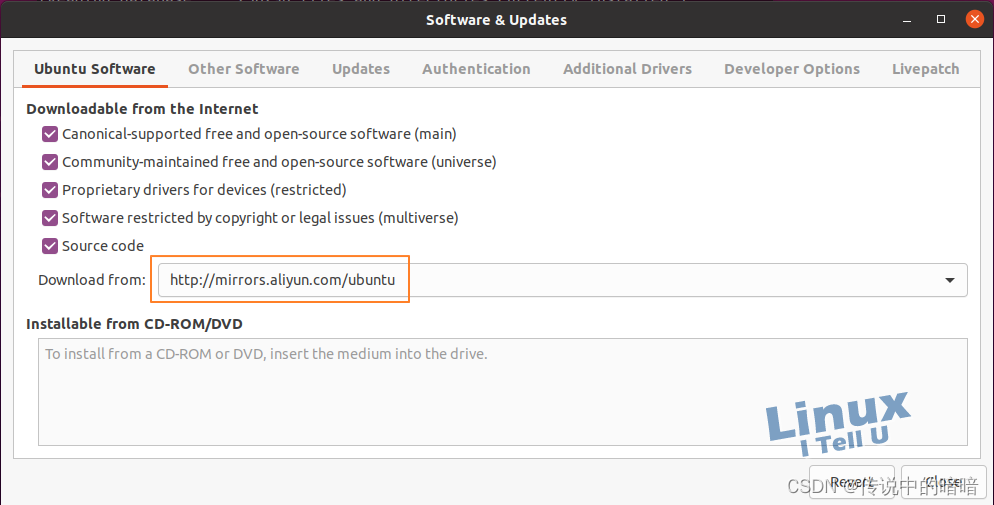Click the 'Download from:' label
Viewport: 994px width, 505px height.
92,280
